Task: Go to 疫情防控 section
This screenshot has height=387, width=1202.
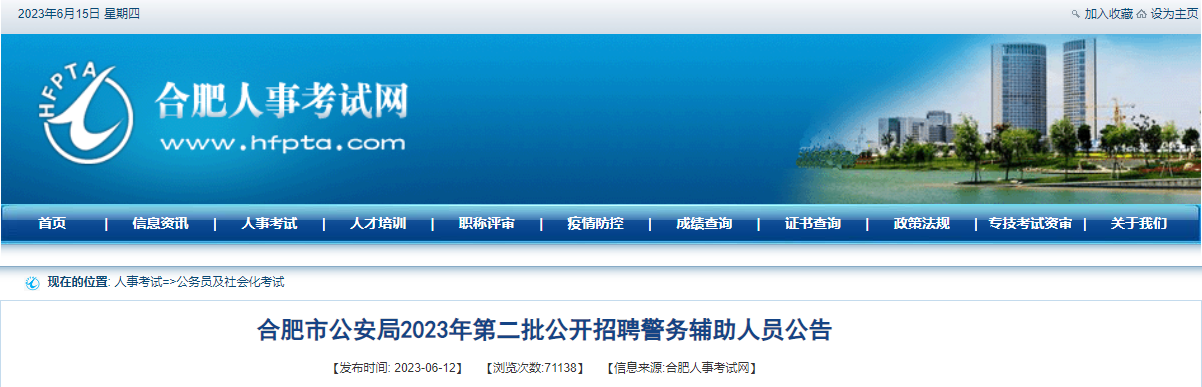Action: (x=595, y=224)
